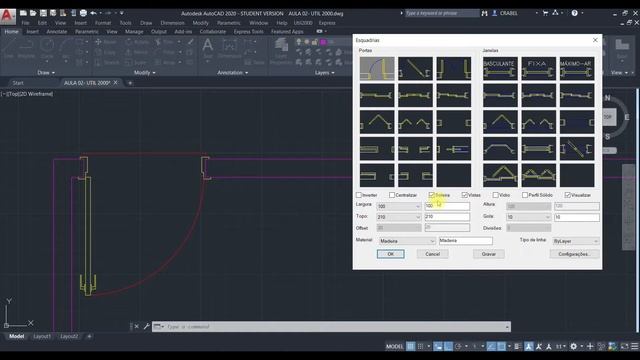Click the Undo arrow icon
640x360 pixels.
93,13
